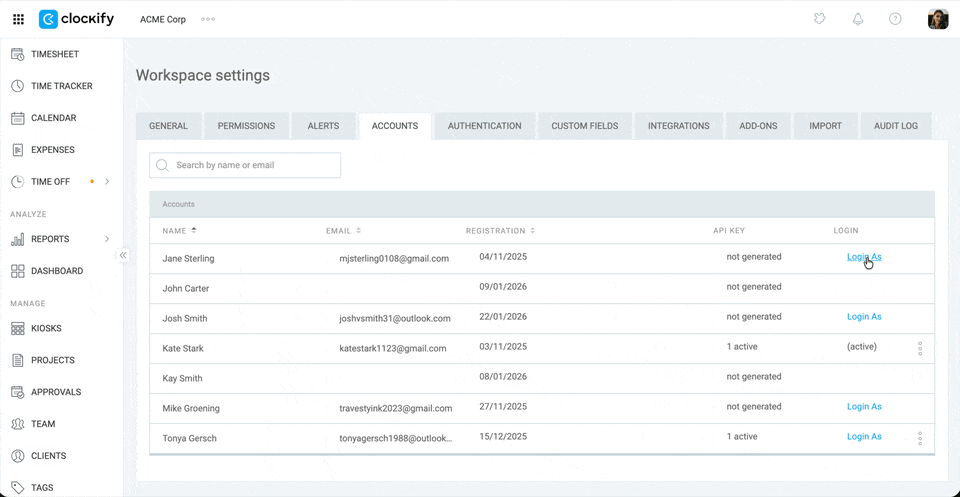Click the notifications bell icon
Image resolution: width=960 pixels, height=497 pixels.
[857, 19]
